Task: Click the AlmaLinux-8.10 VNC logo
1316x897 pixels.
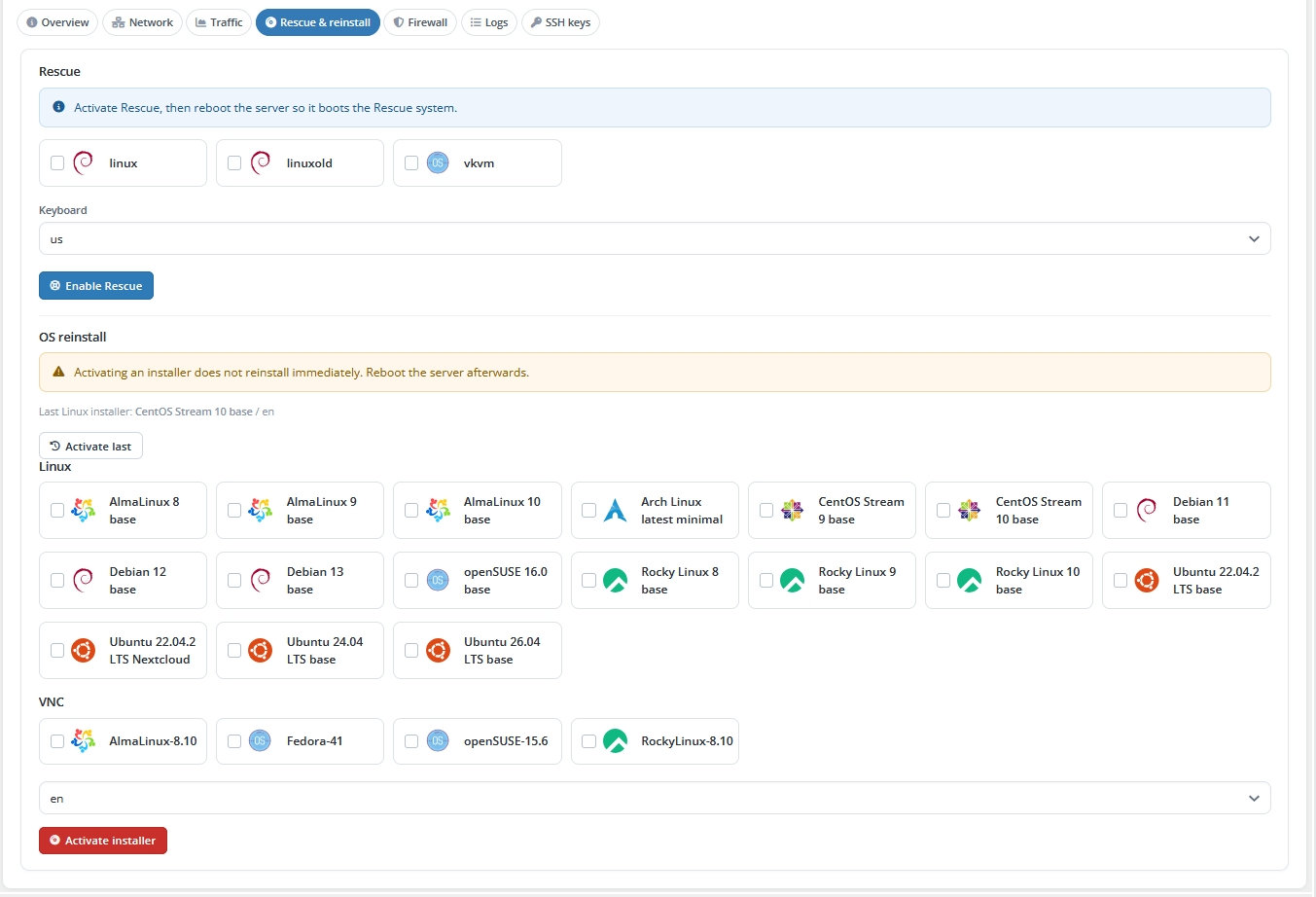Action: [x=84, y=740]
